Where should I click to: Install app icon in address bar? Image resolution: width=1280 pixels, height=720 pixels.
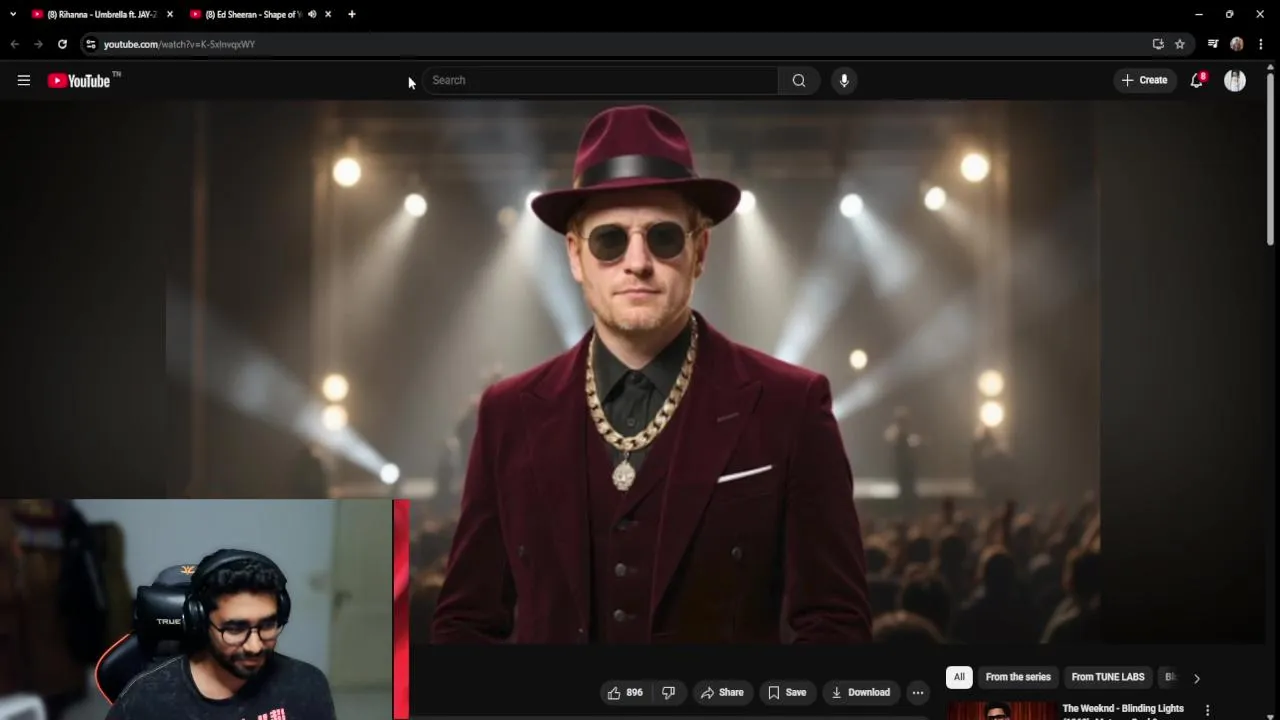[1158, 44]
